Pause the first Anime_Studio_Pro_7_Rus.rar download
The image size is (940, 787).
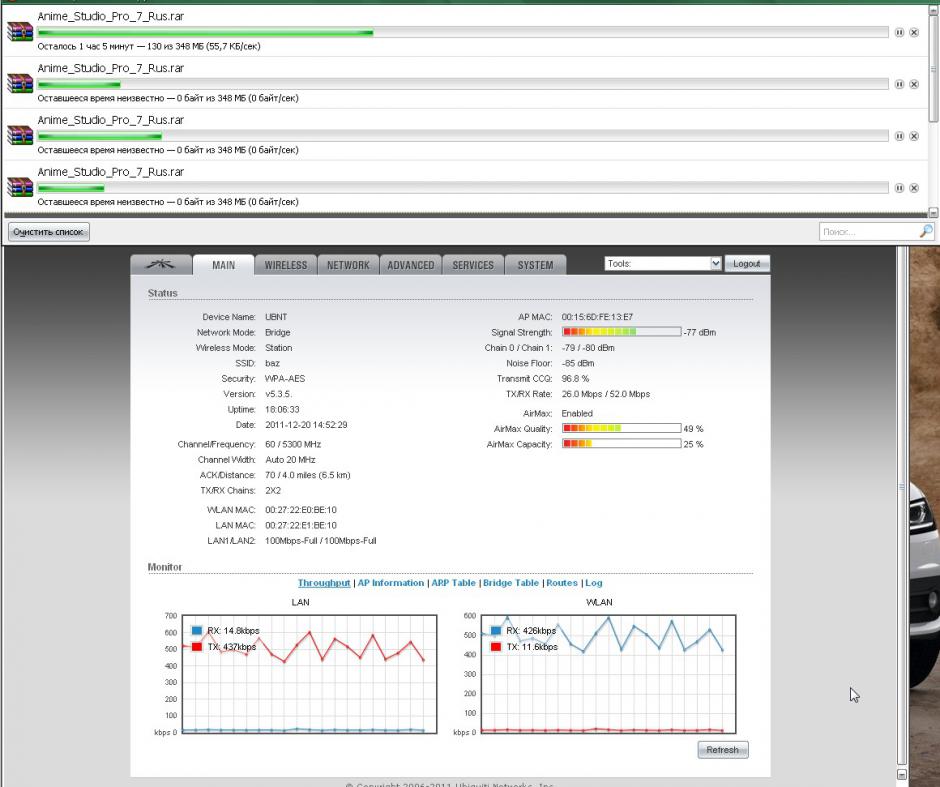coord(899,32)
